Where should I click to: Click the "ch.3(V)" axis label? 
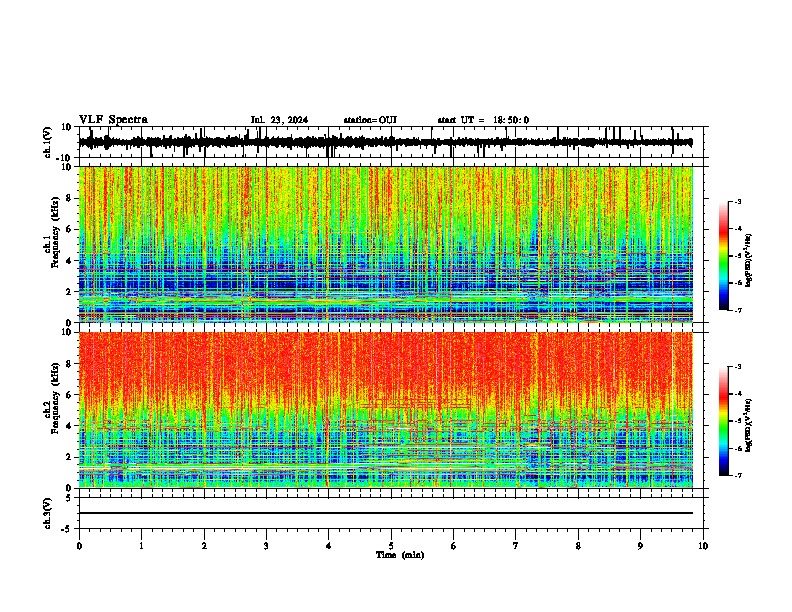click(48, 513)
